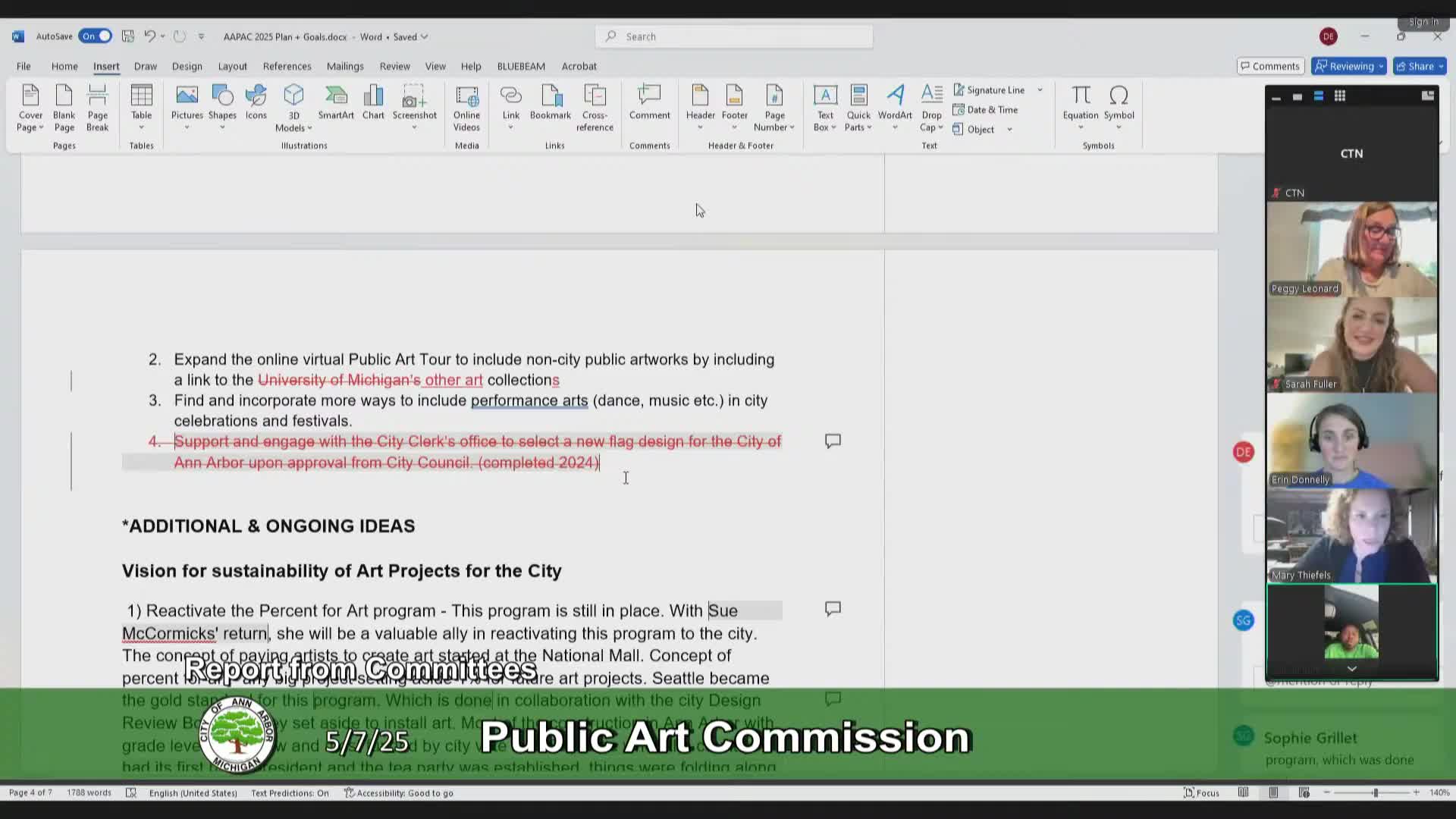The width and height of the screenshot is (1456, 819).
Task: Insert WordArt text
Action: tap(895, 102)
